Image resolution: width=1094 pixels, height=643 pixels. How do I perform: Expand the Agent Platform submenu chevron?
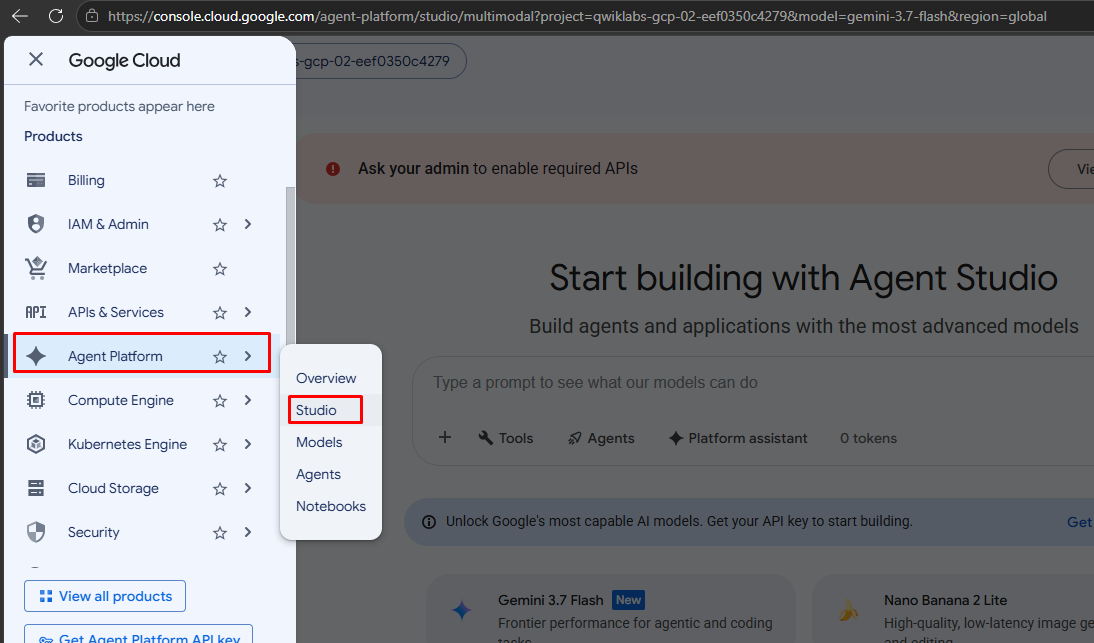pos(248,356)
